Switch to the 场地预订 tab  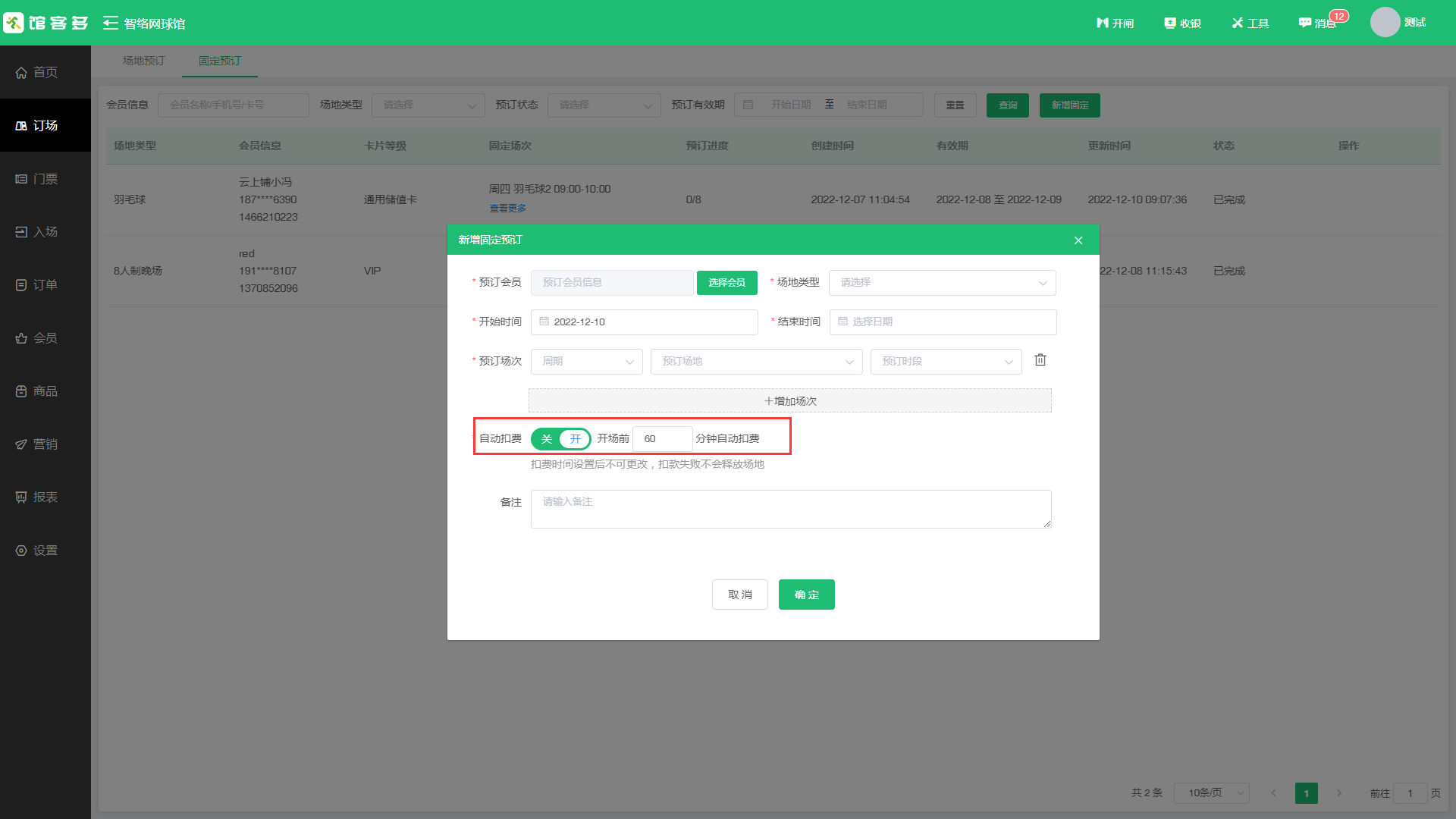pos(144,61)
